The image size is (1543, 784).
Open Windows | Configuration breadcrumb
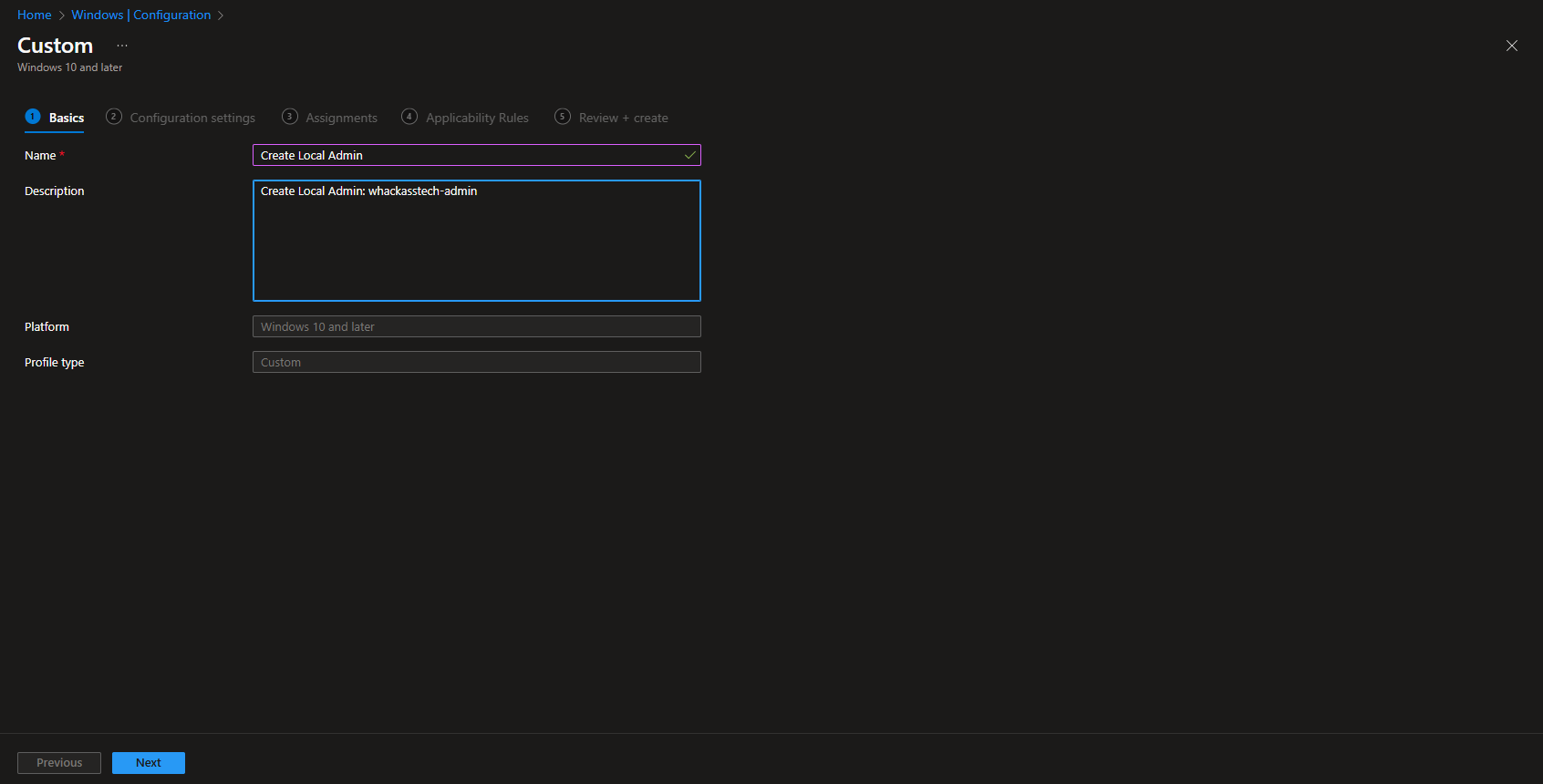click(x=141, y=15)
